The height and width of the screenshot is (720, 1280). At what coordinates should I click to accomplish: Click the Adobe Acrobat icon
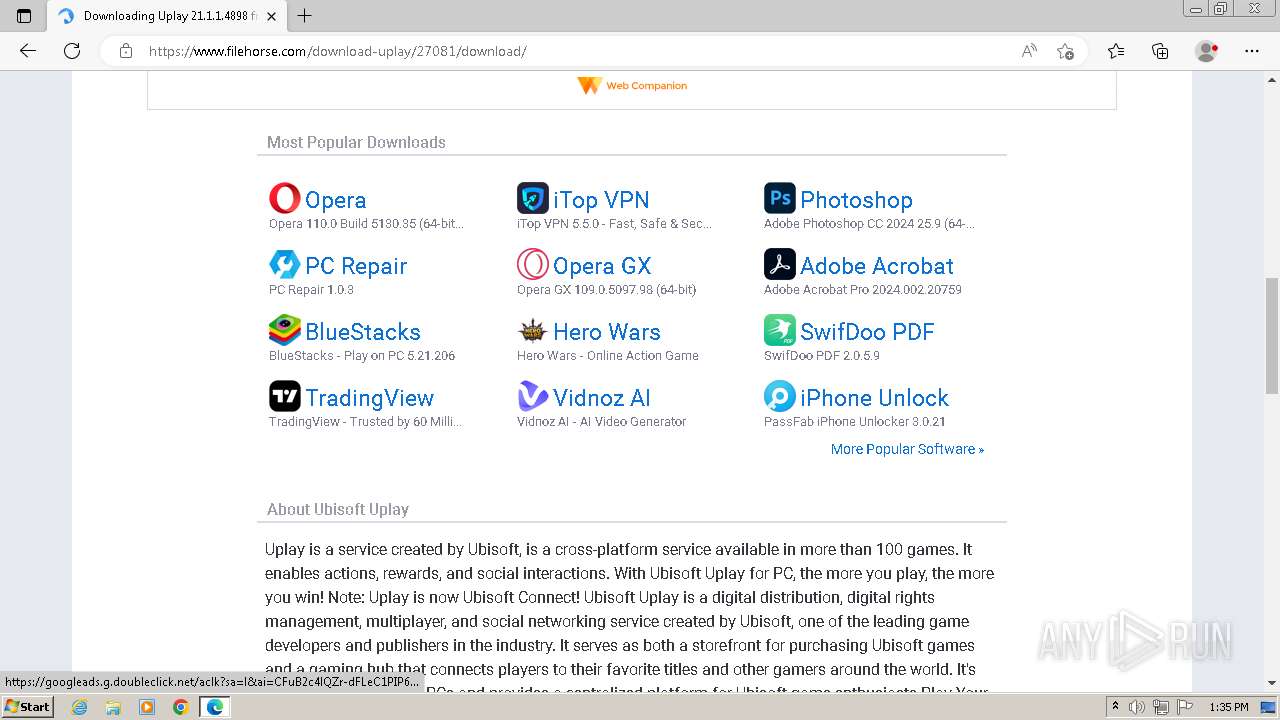(x=779, y=264)
